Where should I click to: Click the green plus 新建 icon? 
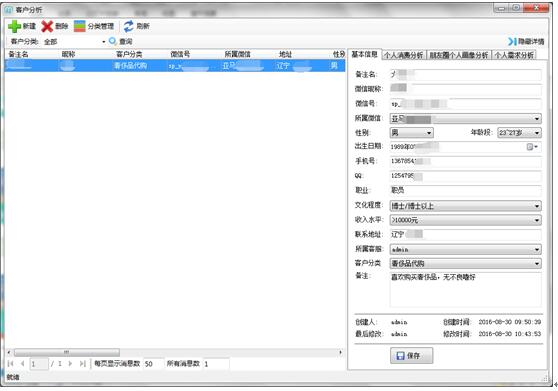coord(15,26)
